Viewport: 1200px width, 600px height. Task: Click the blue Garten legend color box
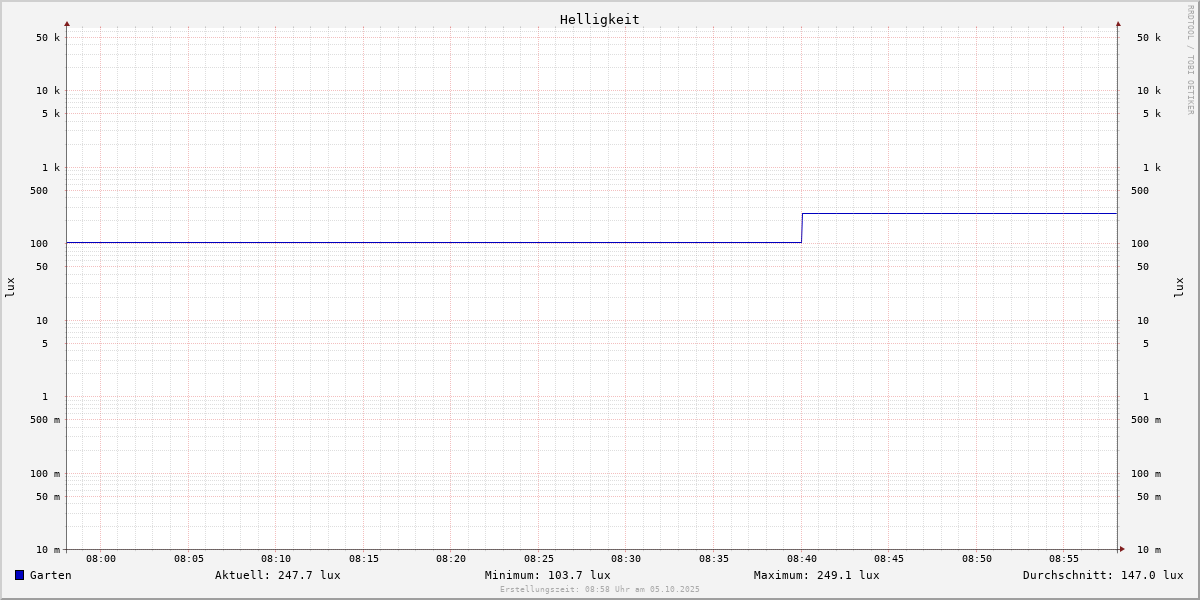[x=19, y=575]
